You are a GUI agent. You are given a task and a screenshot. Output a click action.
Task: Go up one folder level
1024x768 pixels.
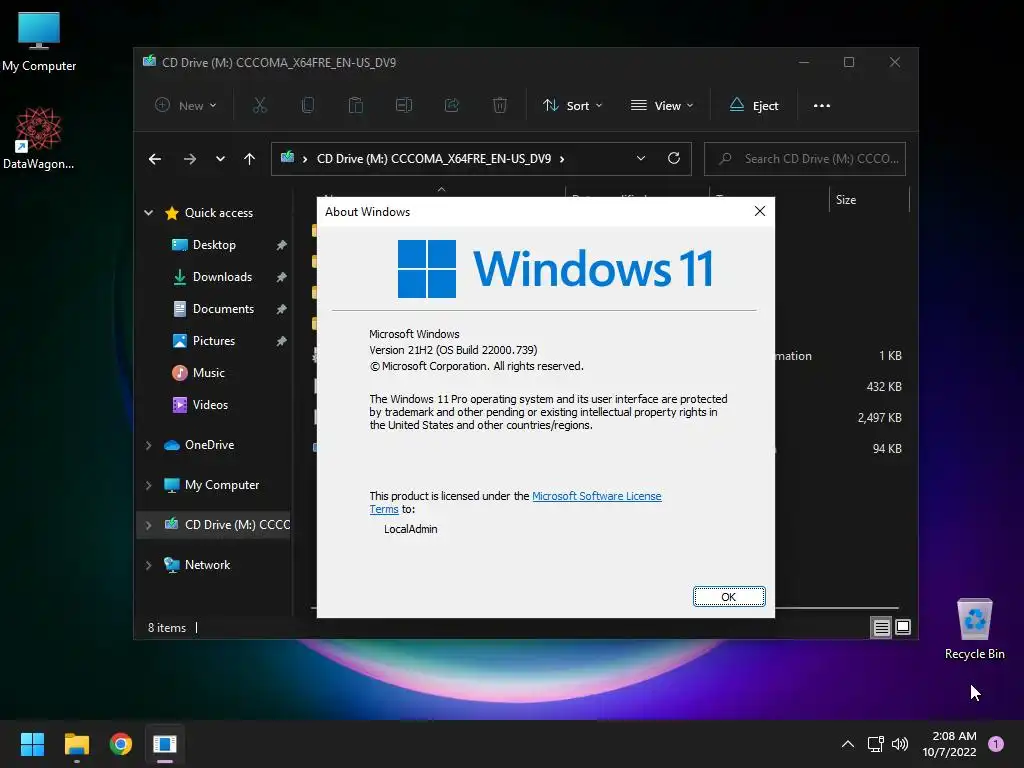[x=249, y=159]
